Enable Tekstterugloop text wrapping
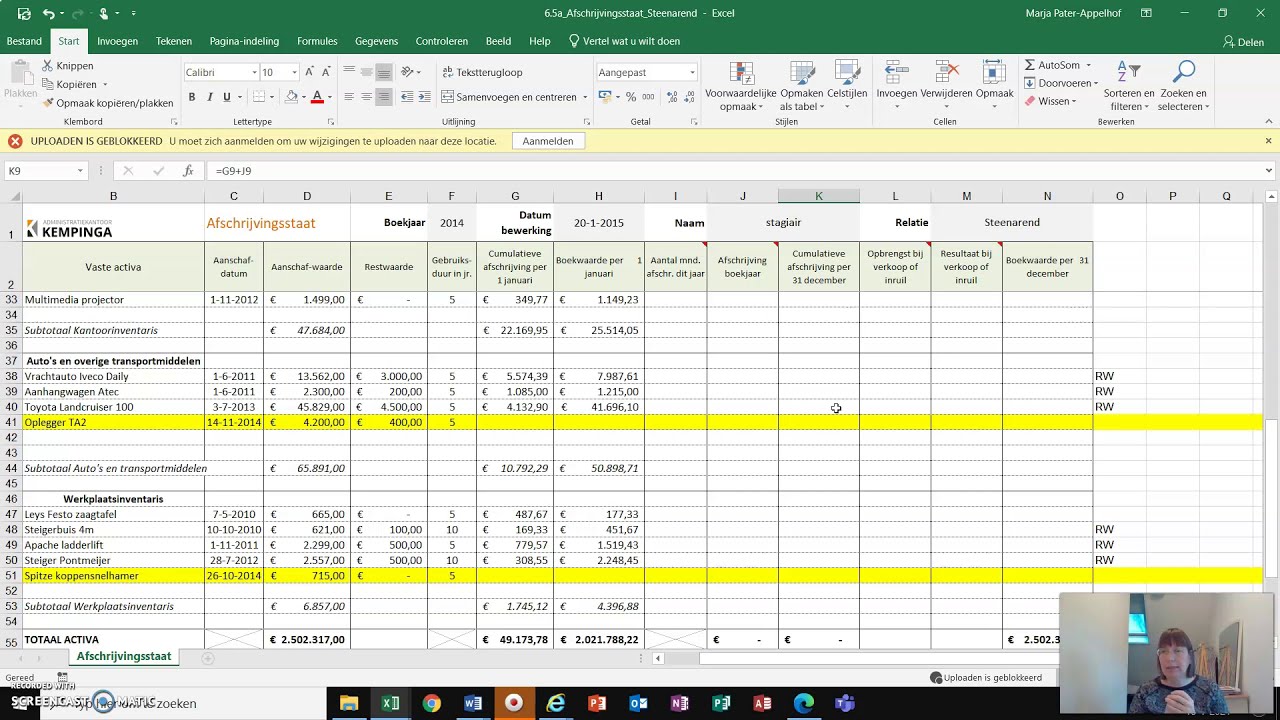The height and width of the screenshot is (720, 1280). (x=482, y=72)
